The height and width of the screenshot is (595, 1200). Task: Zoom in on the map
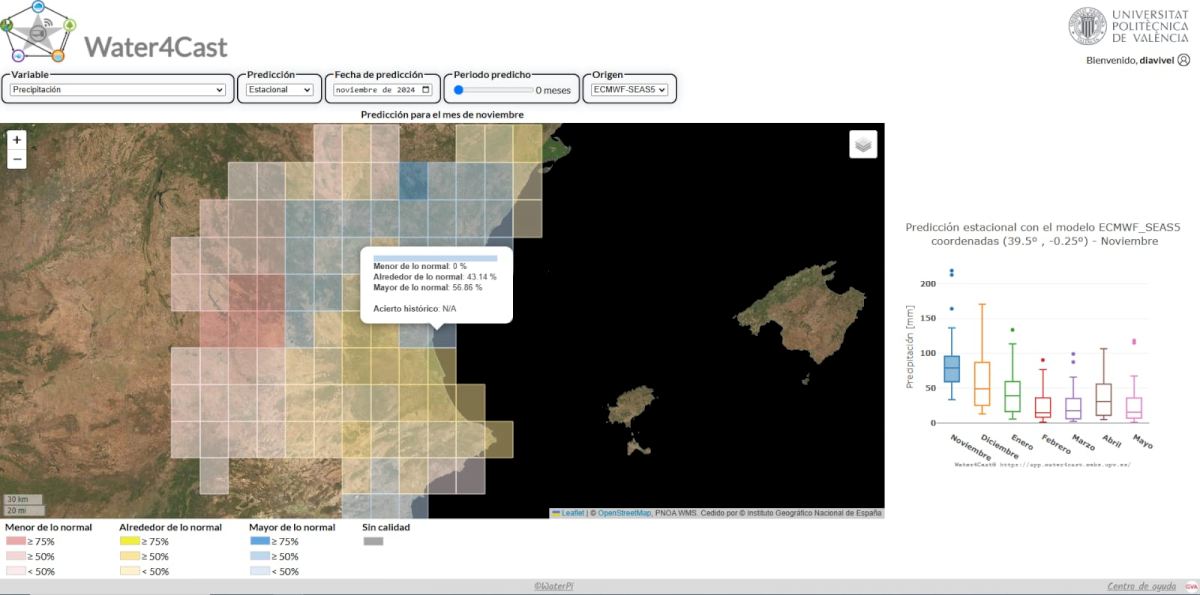point(17,140)
